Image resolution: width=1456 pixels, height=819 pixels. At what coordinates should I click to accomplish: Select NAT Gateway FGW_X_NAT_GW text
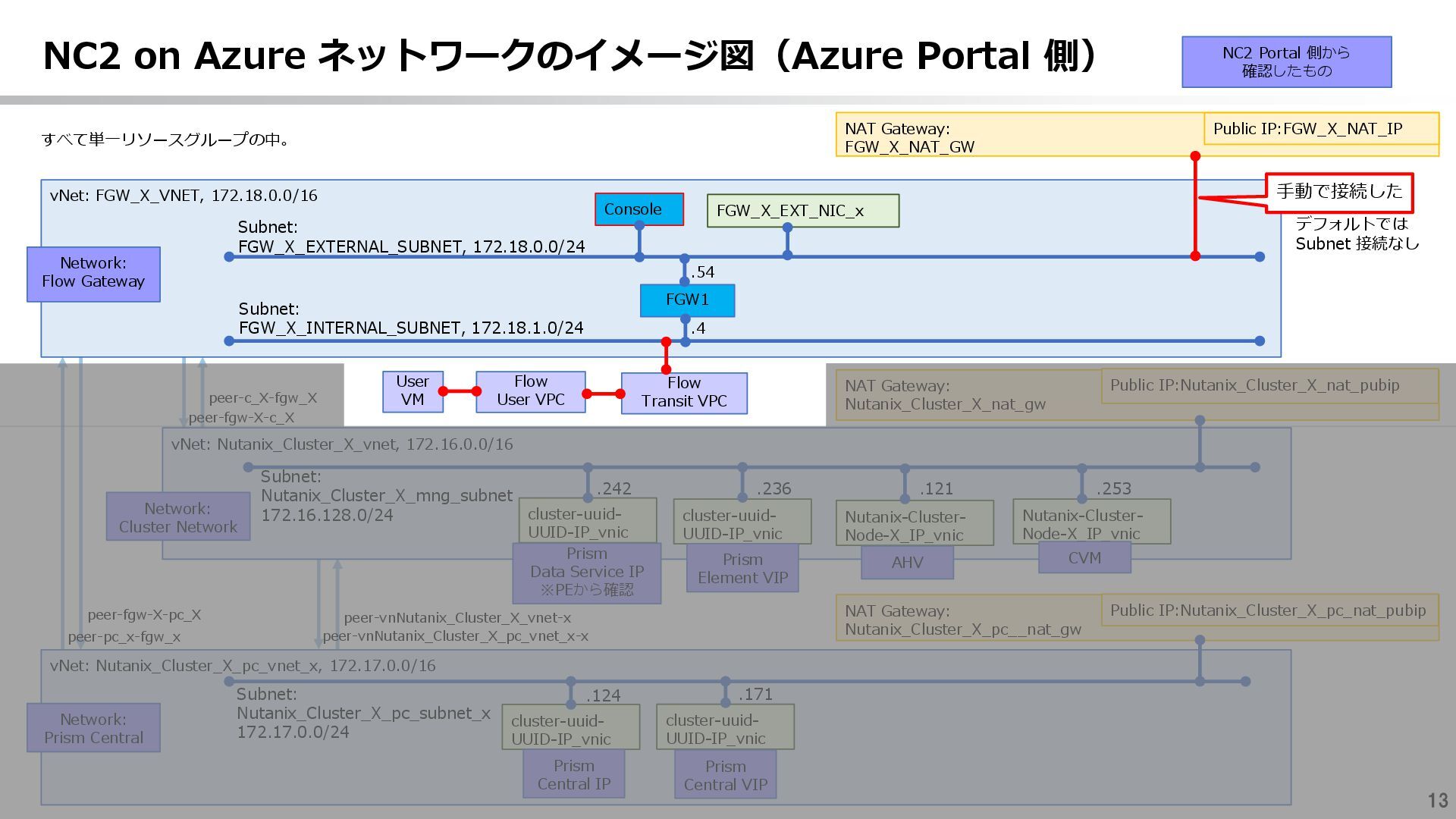[909, 137]
